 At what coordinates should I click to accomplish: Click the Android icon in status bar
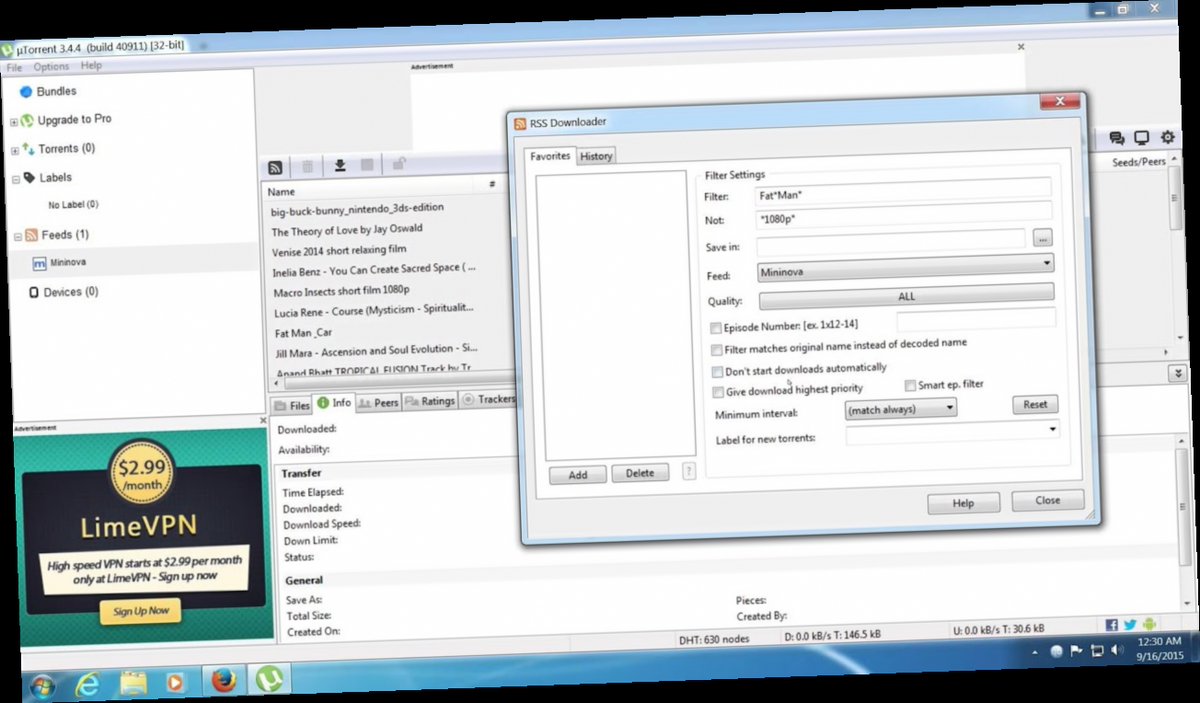pyautogui.click(x=1149, y=624)
